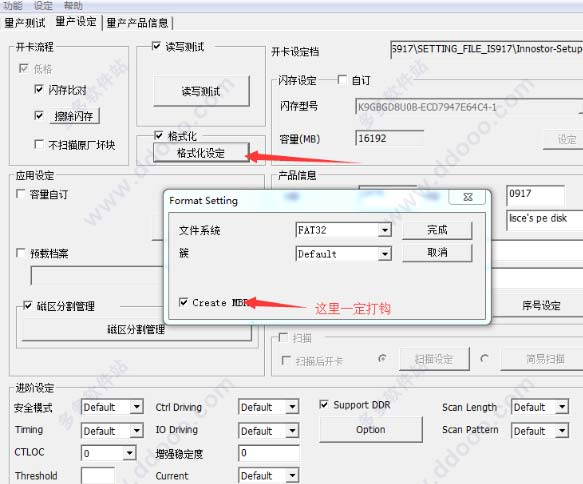Click the 读写测试 button
Image resolution: width=583 pixels, height=484 pixels.
pos(201,91)
